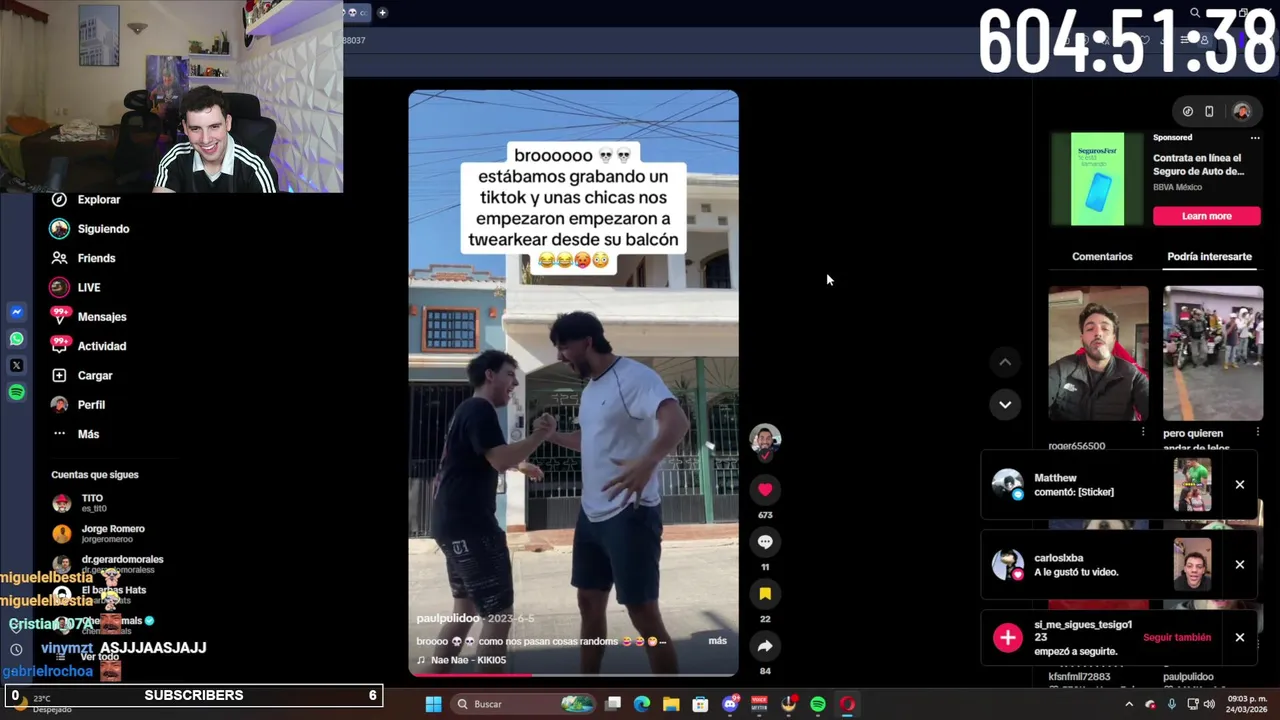Open sponsored ad options three dots
This screenshot has width=1280, height=720.
point(1255,138)
